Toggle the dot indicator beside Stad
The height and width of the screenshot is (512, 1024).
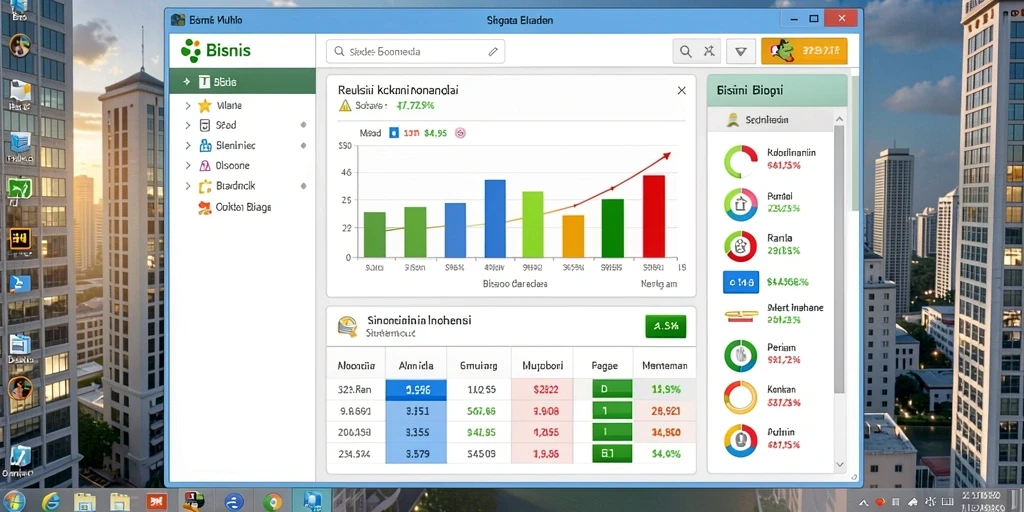(303, 124)
